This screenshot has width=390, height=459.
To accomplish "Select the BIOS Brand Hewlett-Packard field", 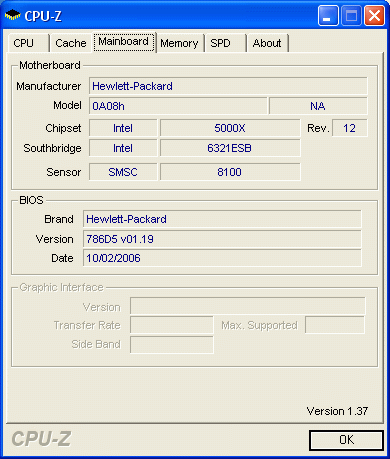I will (222, 219).
